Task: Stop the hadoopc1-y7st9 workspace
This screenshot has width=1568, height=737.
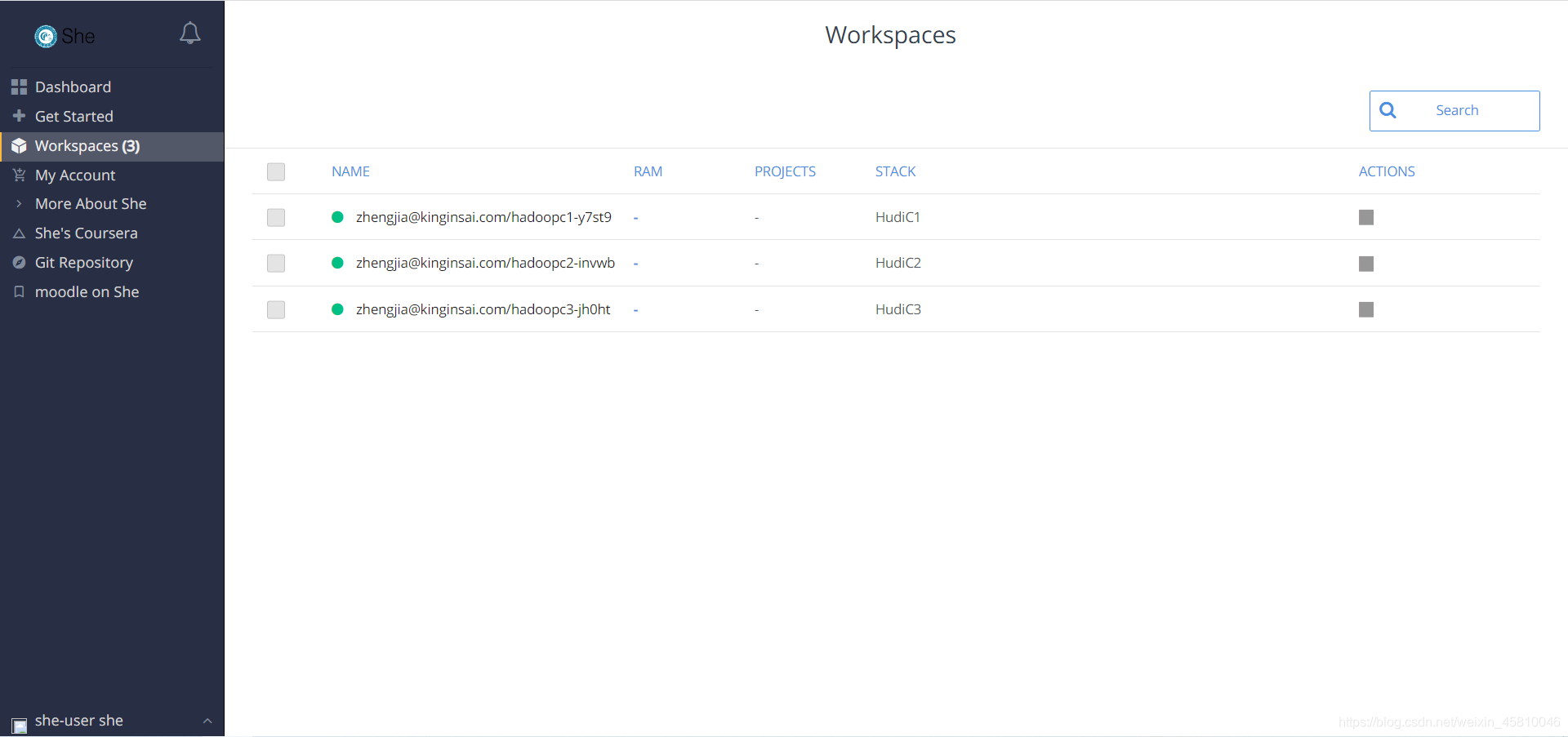Action: 1366,217
